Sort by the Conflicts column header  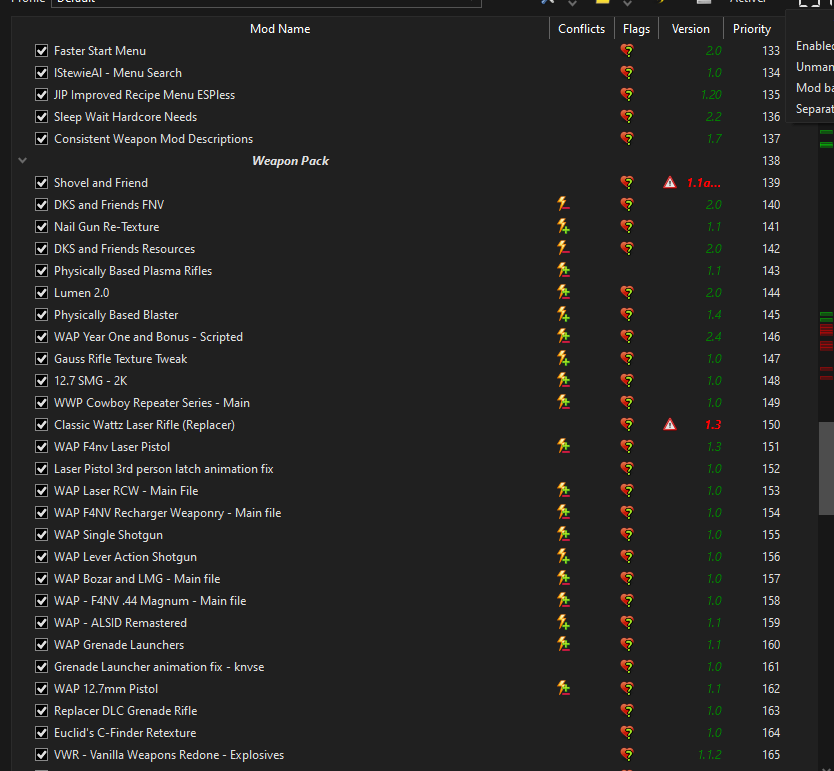coord(581,29)
